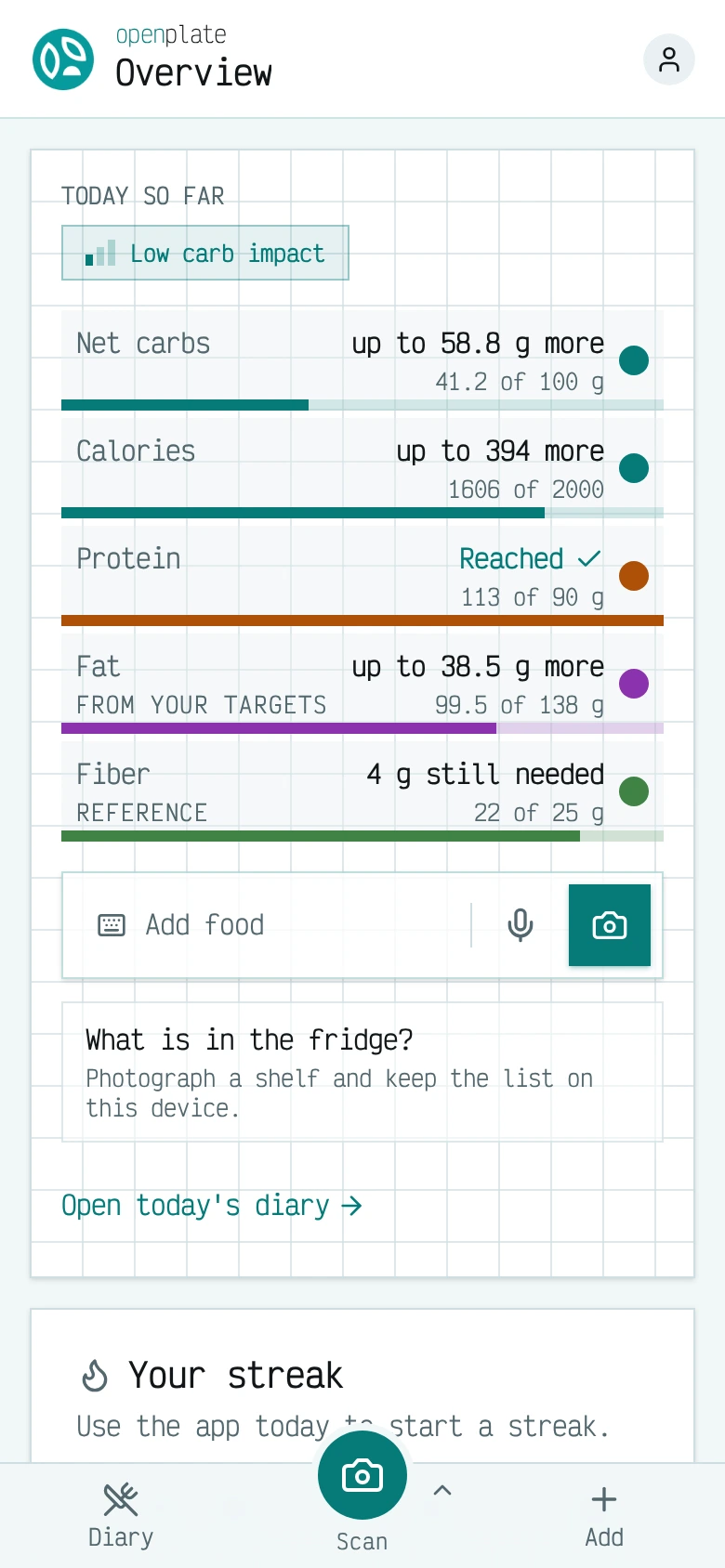The height and width of the screenshot is (1568, 725).
Task: Open the What is in the fridge card
Action: click(x=362, y=1072)
